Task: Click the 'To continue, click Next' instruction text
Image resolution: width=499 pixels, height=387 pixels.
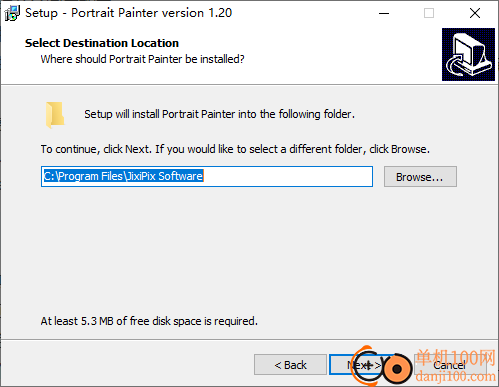Action: pyautogui.click(x=235, y=149)
